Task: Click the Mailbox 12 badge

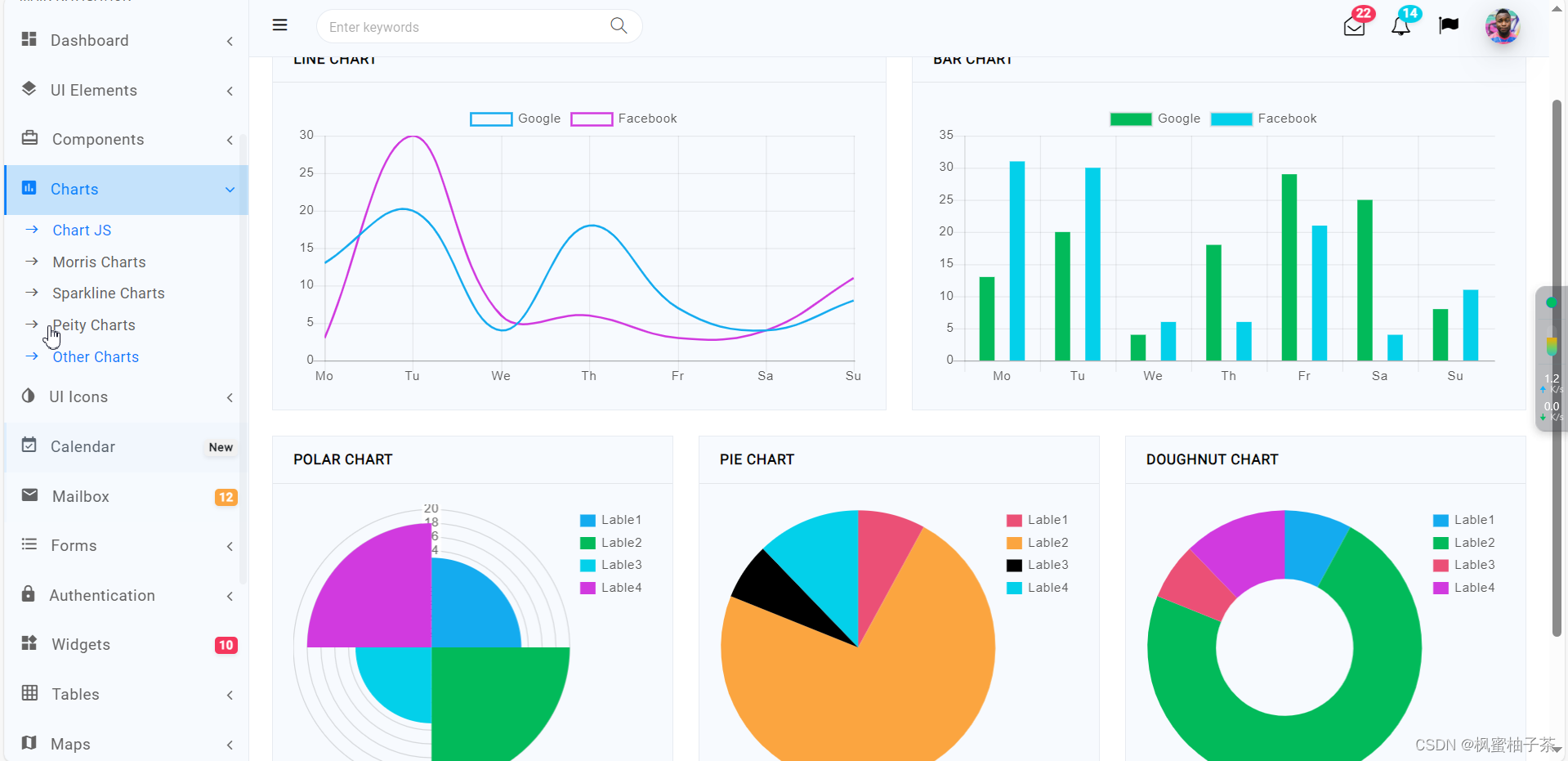Action: 226,497
